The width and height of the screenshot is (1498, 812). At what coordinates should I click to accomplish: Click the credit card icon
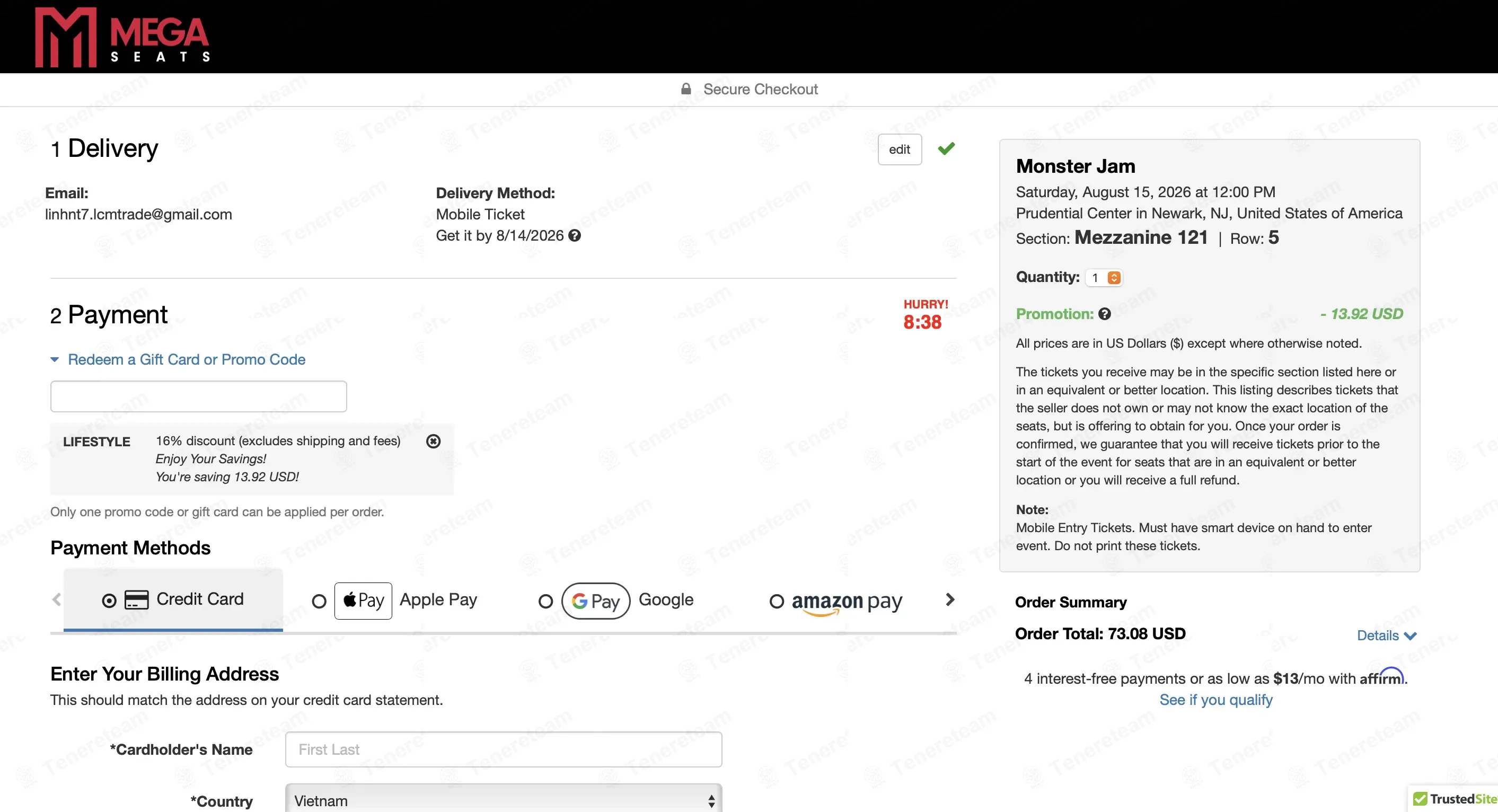click(x=137, y=599)
